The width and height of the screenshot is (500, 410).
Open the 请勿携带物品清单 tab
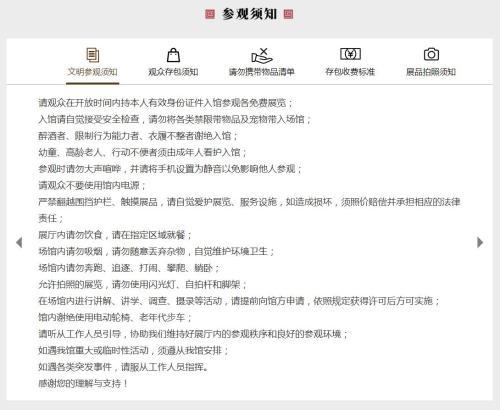pyautogui.click(x=262, y=72)
